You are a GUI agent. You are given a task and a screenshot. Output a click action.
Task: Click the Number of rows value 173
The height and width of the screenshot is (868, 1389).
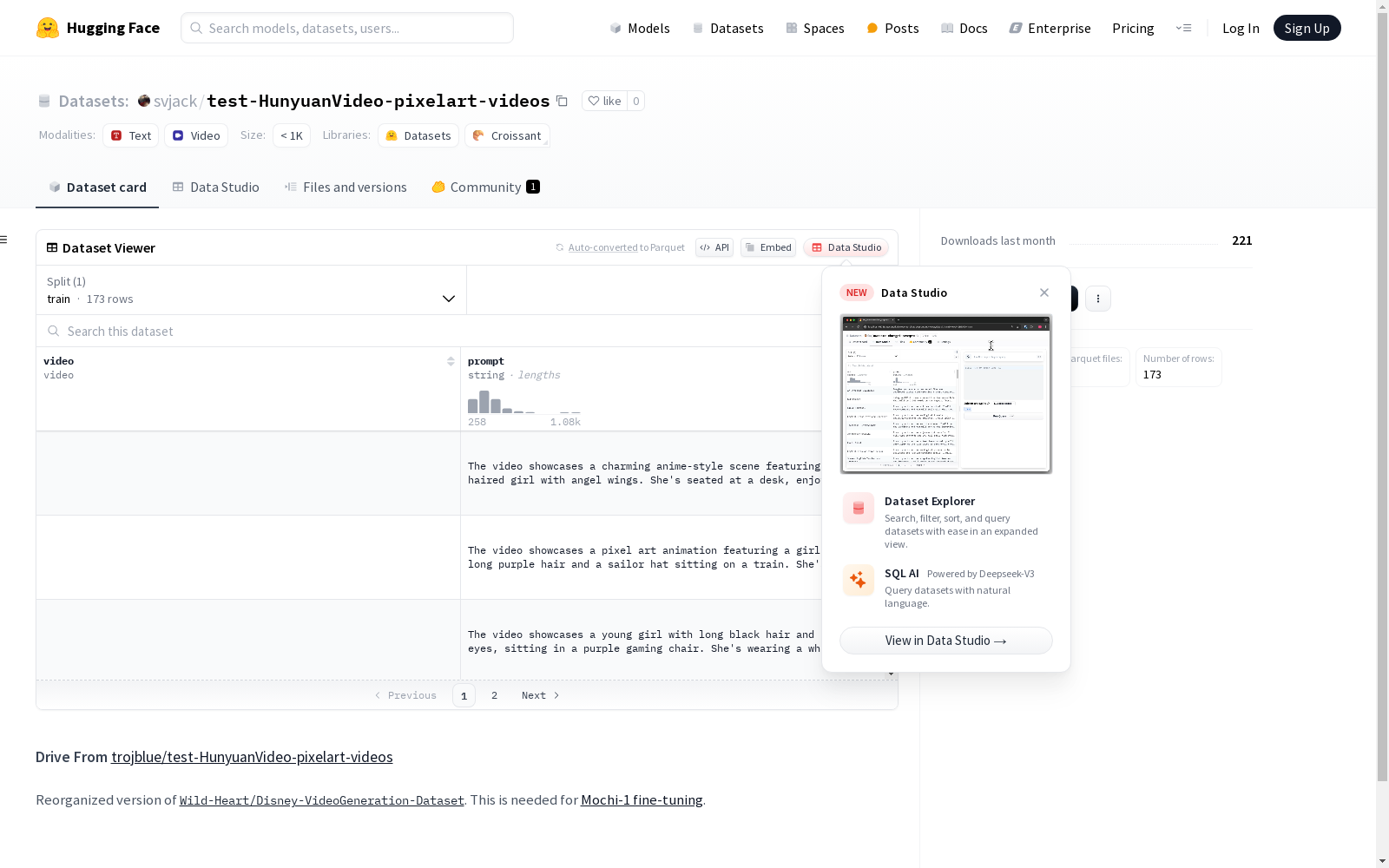point(1152,375)
